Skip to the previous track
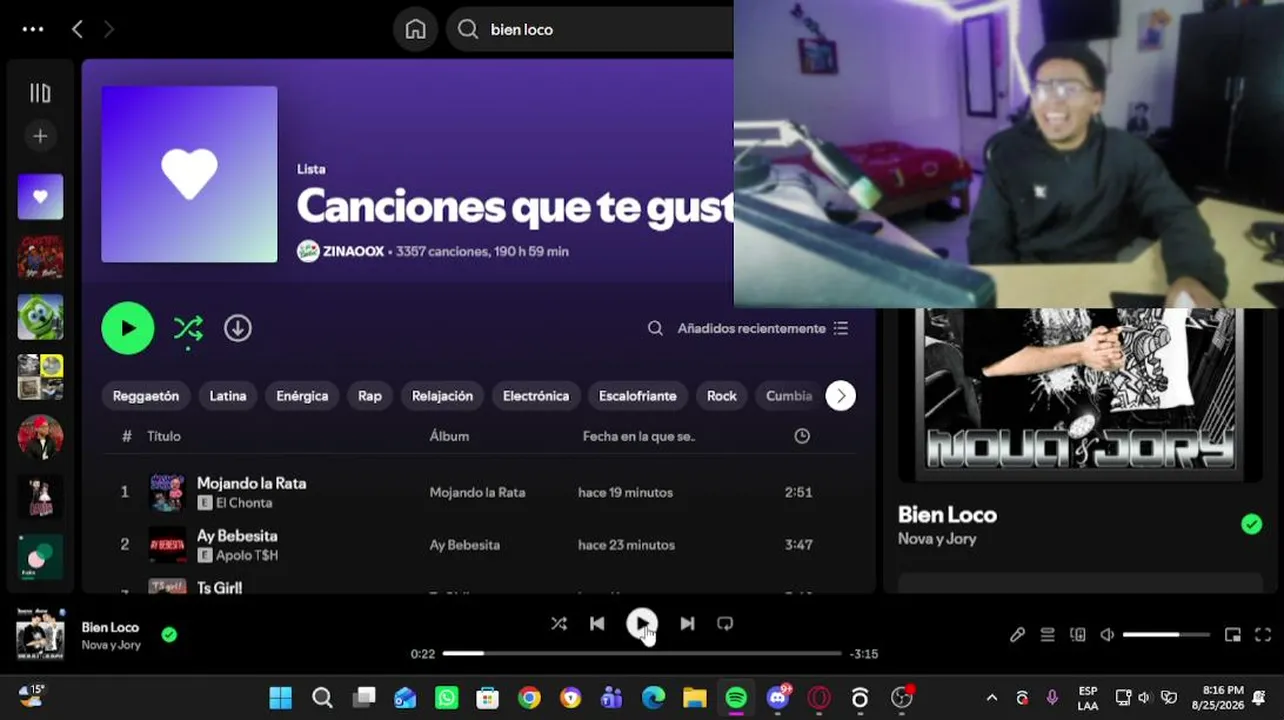The height and width of the screenshot is (720, 1284). (597, 624)
